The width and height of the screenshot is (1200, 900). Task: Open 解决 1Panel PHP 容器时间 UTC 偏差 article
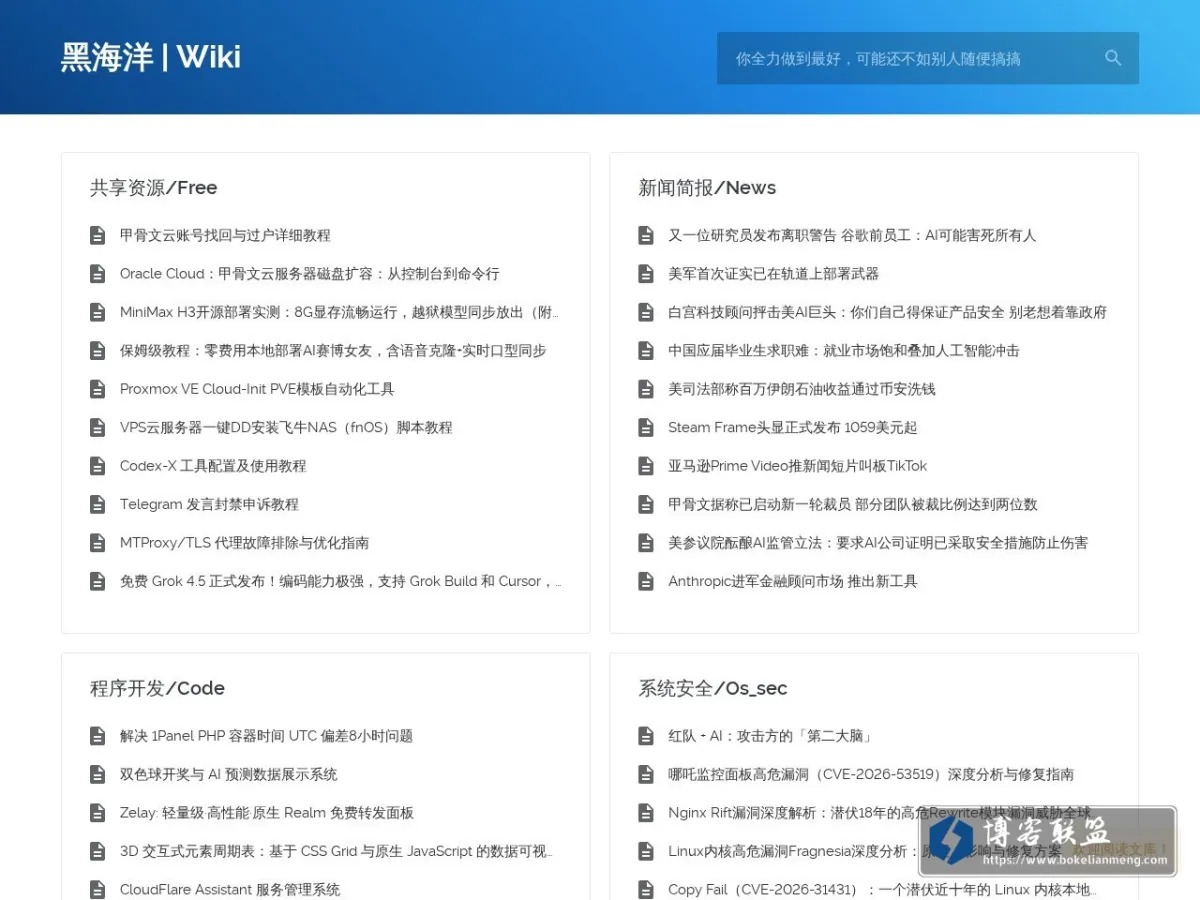coord(266,736)
